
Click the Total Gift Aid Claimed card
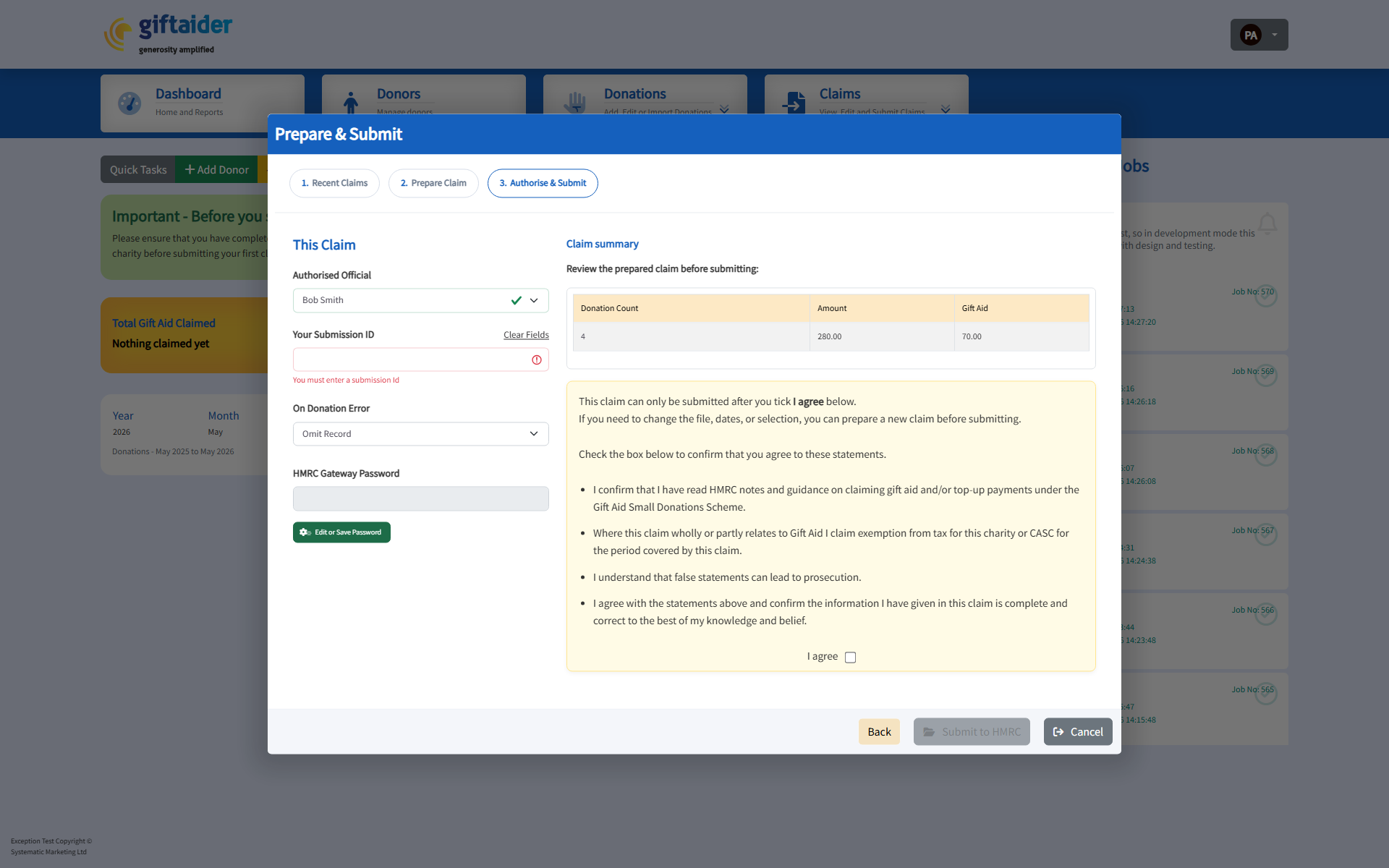point(184,335)
